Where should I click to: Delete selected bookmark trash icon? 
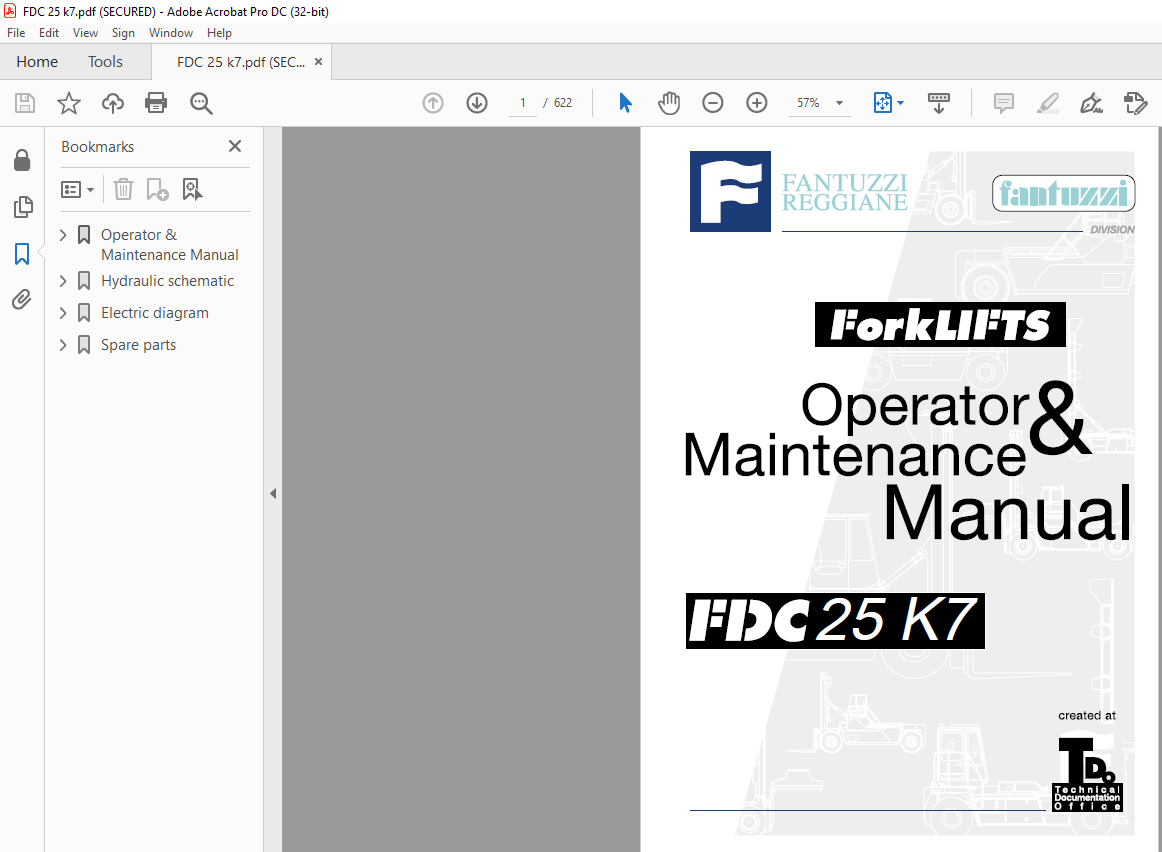coord(123,190)
